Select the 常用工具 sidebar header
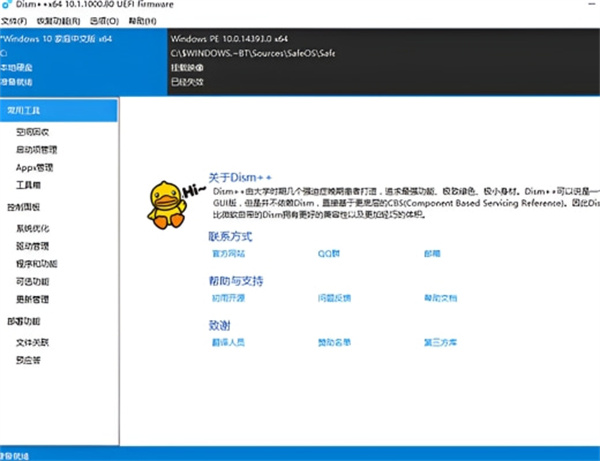Viewport: 600px width, 461px height. (x=59, y=111)
